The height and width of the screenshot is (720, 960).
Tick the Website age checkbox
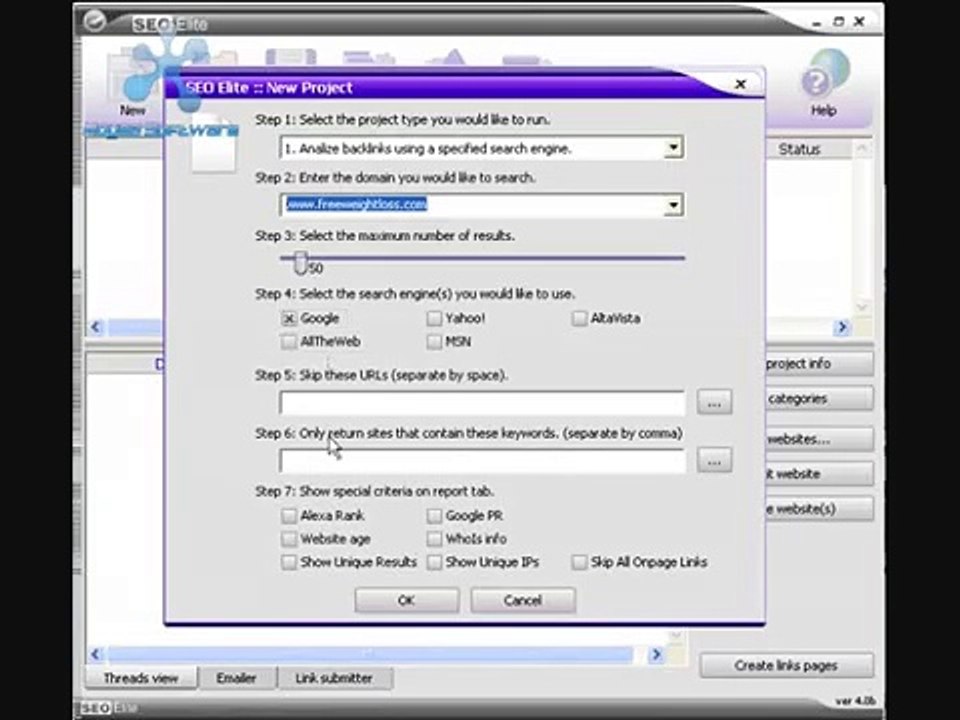(289, 539)
